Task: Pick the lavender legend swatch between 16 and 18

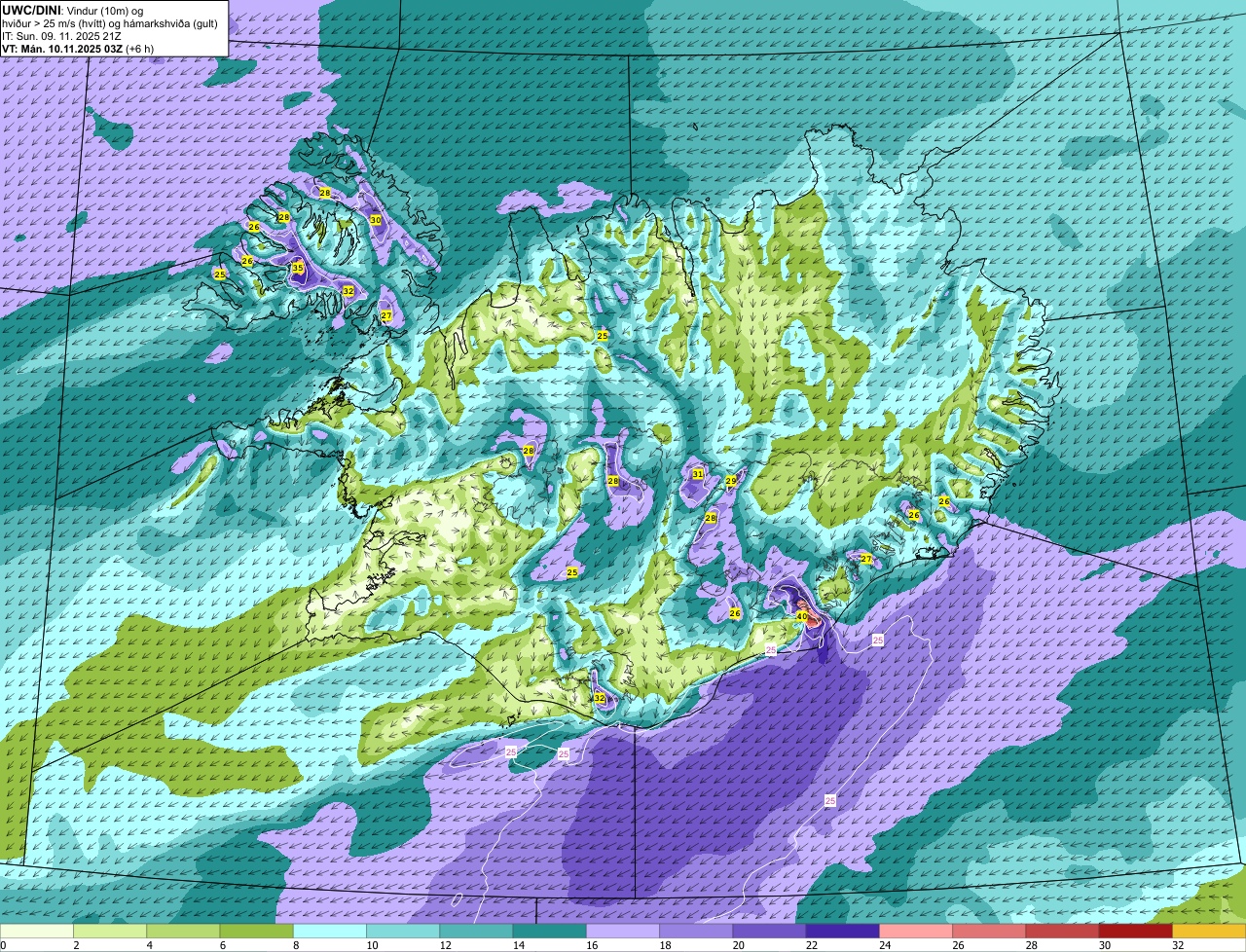Action: 623,931
